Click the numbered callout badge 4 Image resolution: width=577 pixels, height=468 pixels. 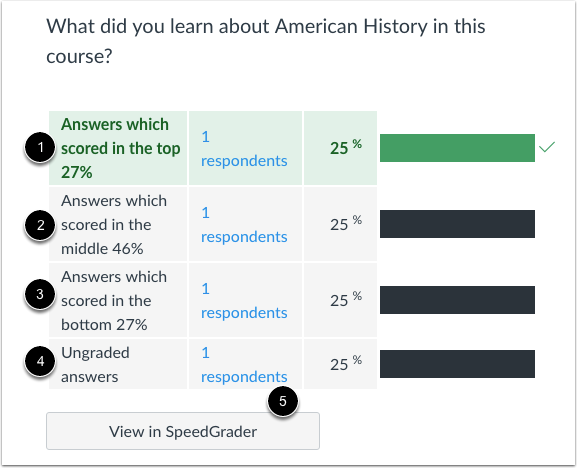(x=40, y=361)
